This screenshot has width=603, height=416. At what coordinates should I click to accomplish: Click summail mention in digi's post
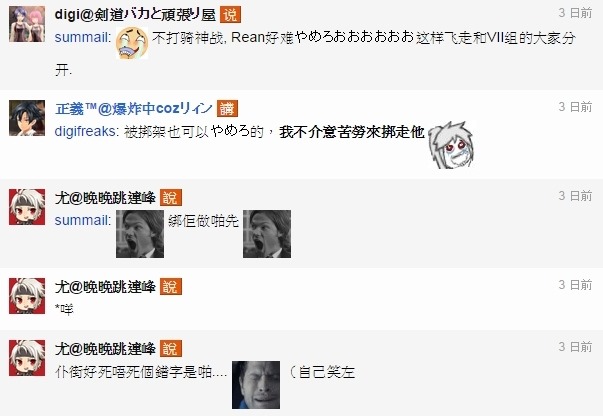(83, 38)
